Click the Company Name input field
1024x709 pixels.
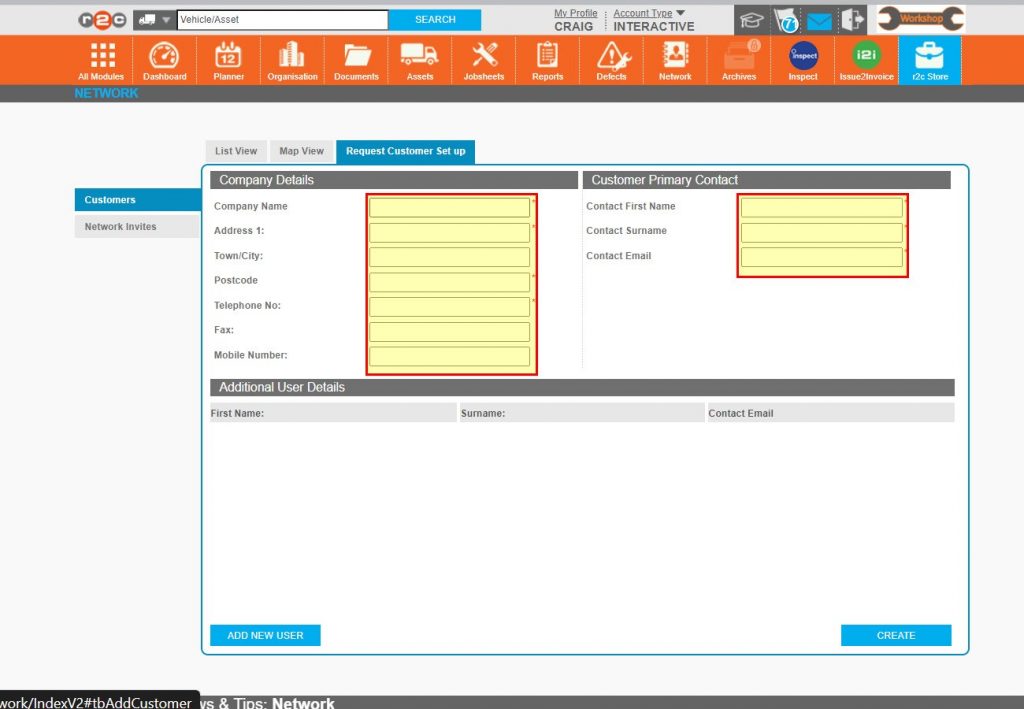coord(449,207)
